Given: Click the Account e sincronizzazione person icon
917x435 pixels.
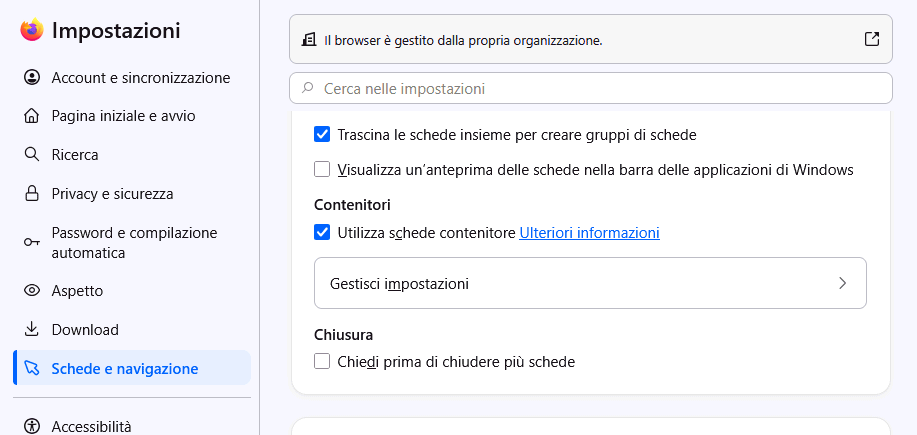Looking at the screenshot, I should tap(32, 78).
